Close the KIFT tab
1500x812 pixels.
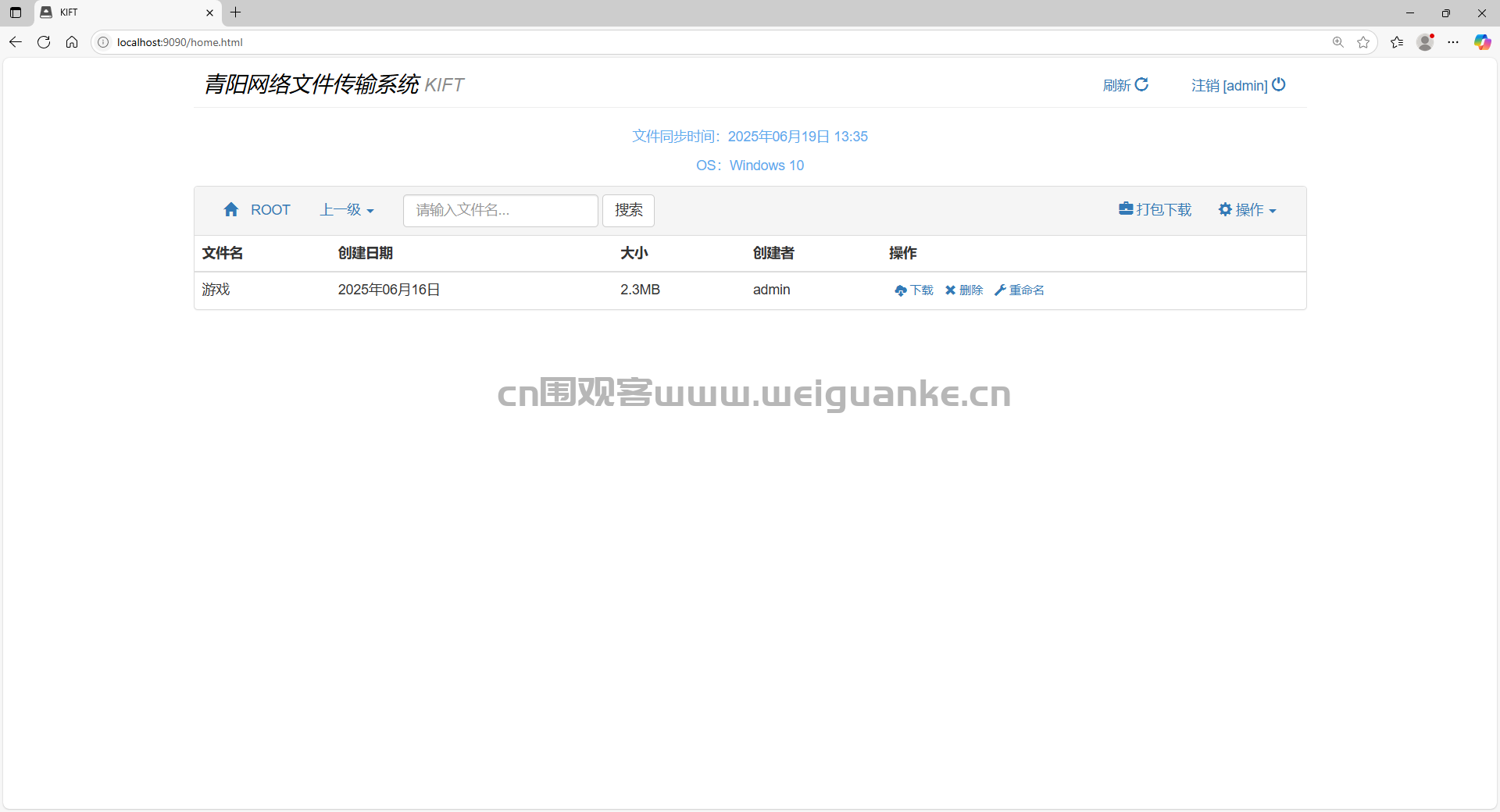209,12
